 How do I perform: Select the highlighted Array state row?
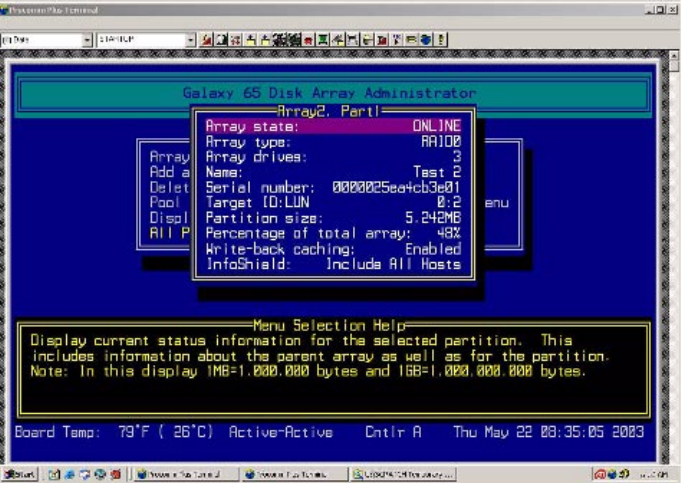pos(333,127)
